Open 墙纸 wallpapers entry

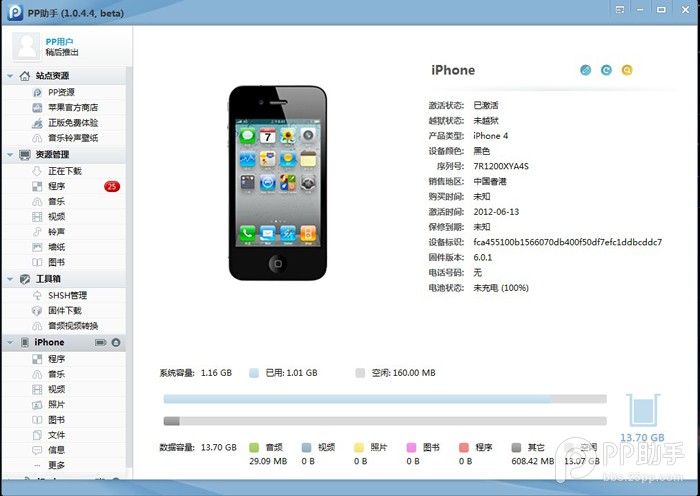[x=63, y=247]
